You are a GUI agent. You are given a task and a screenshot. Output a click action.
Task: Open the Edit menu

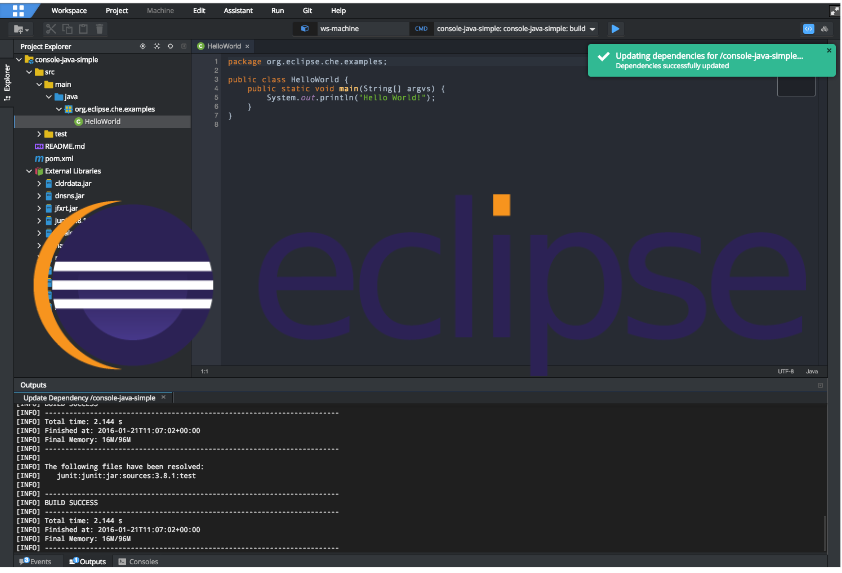(199, 10)
